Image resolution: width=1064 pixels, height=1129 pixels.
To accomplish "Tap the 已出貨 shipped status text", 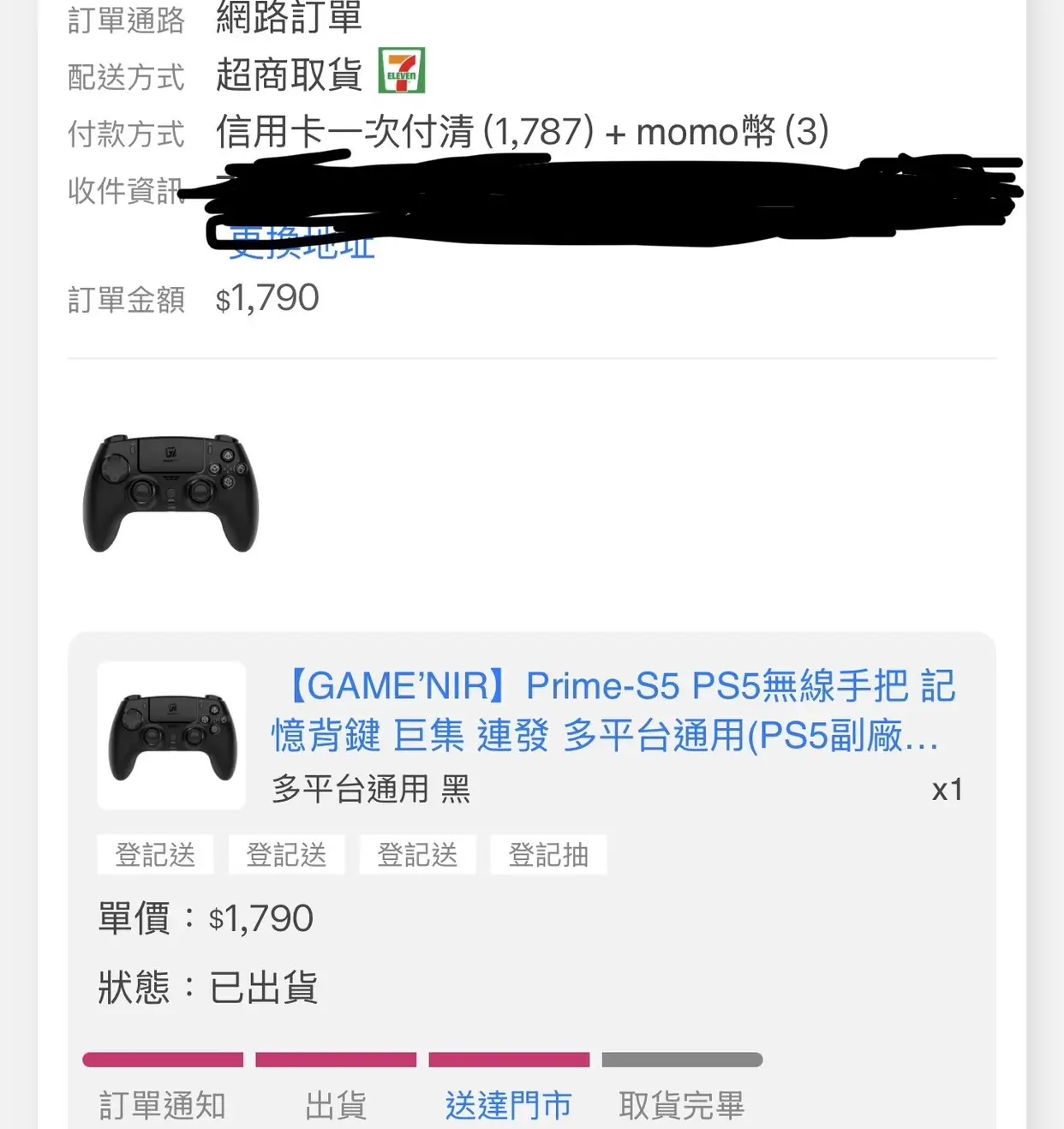I will (263, 988).
